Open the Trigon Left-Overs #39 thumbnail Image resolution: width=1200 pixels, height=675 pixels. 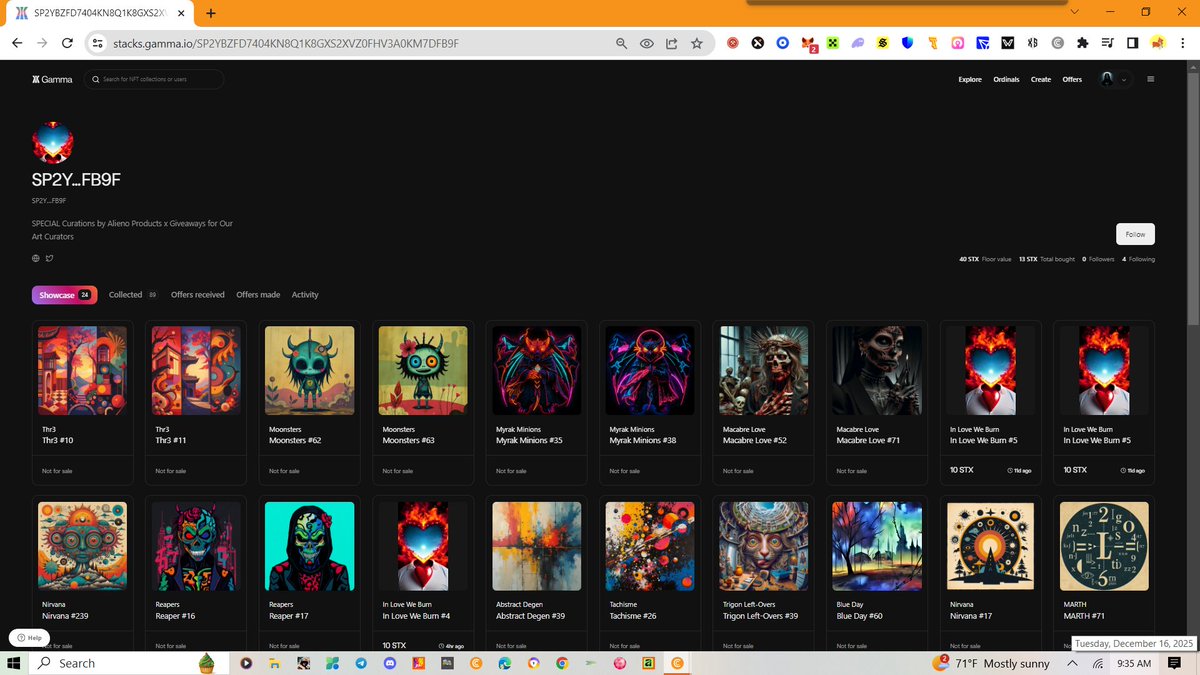pos(764,546)
